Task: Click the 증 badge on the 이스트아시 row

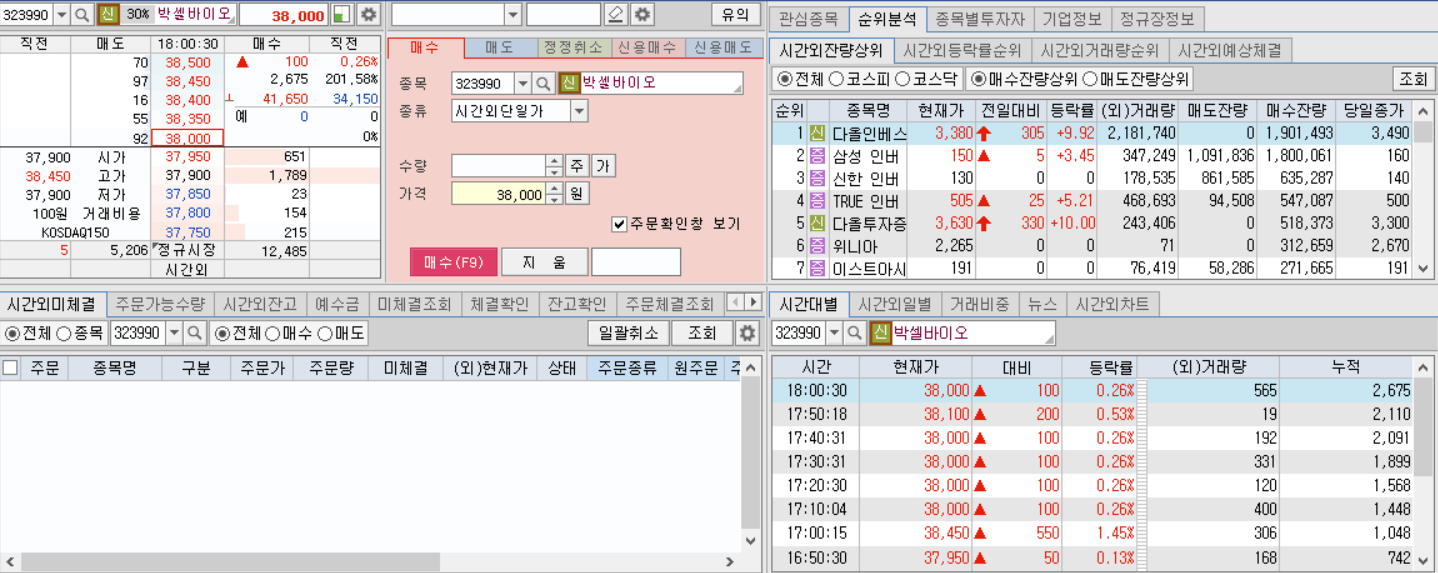Action: 818,267
